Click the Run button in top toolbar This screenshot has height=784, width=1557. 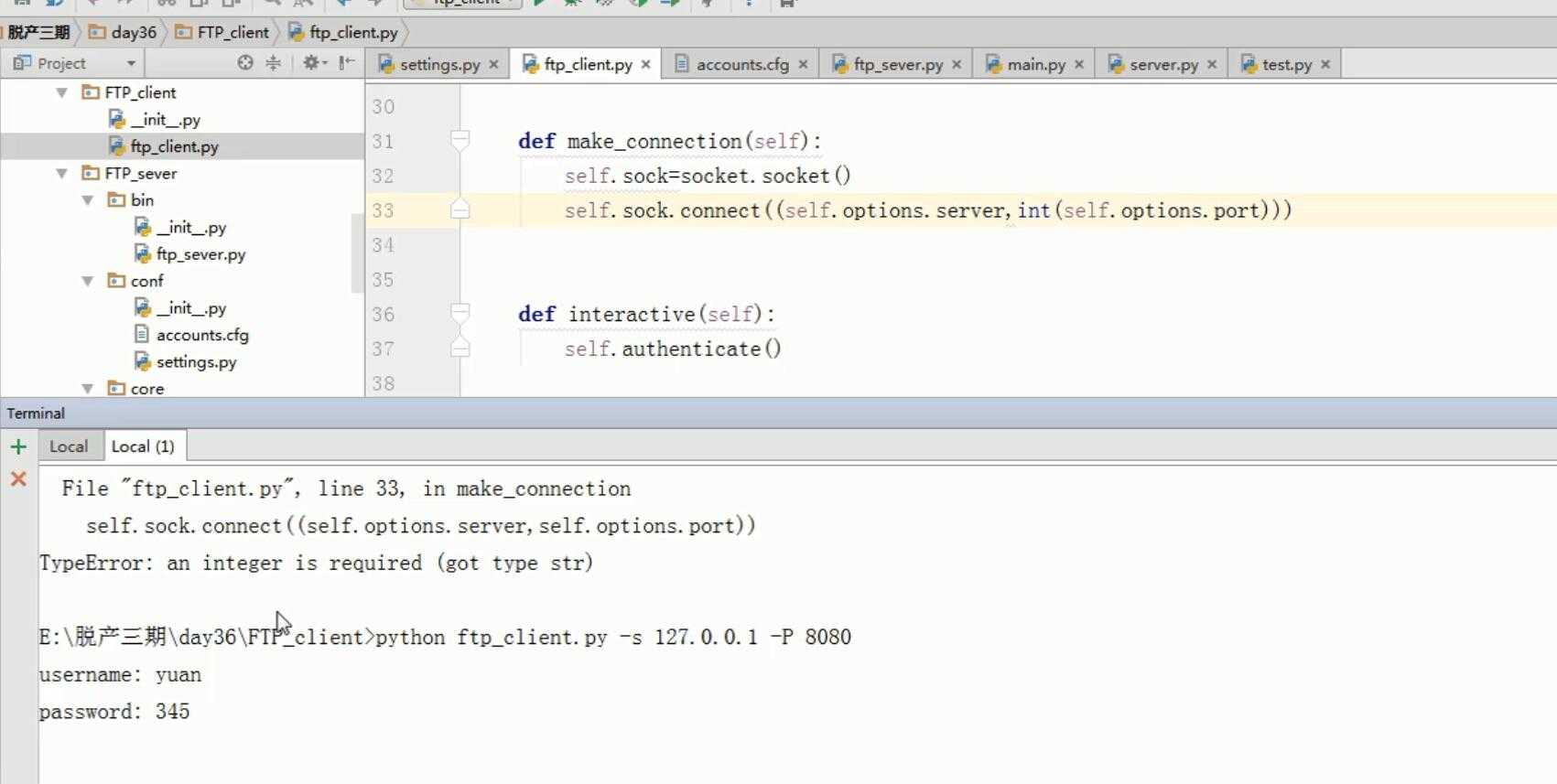[x=539, y=3]
